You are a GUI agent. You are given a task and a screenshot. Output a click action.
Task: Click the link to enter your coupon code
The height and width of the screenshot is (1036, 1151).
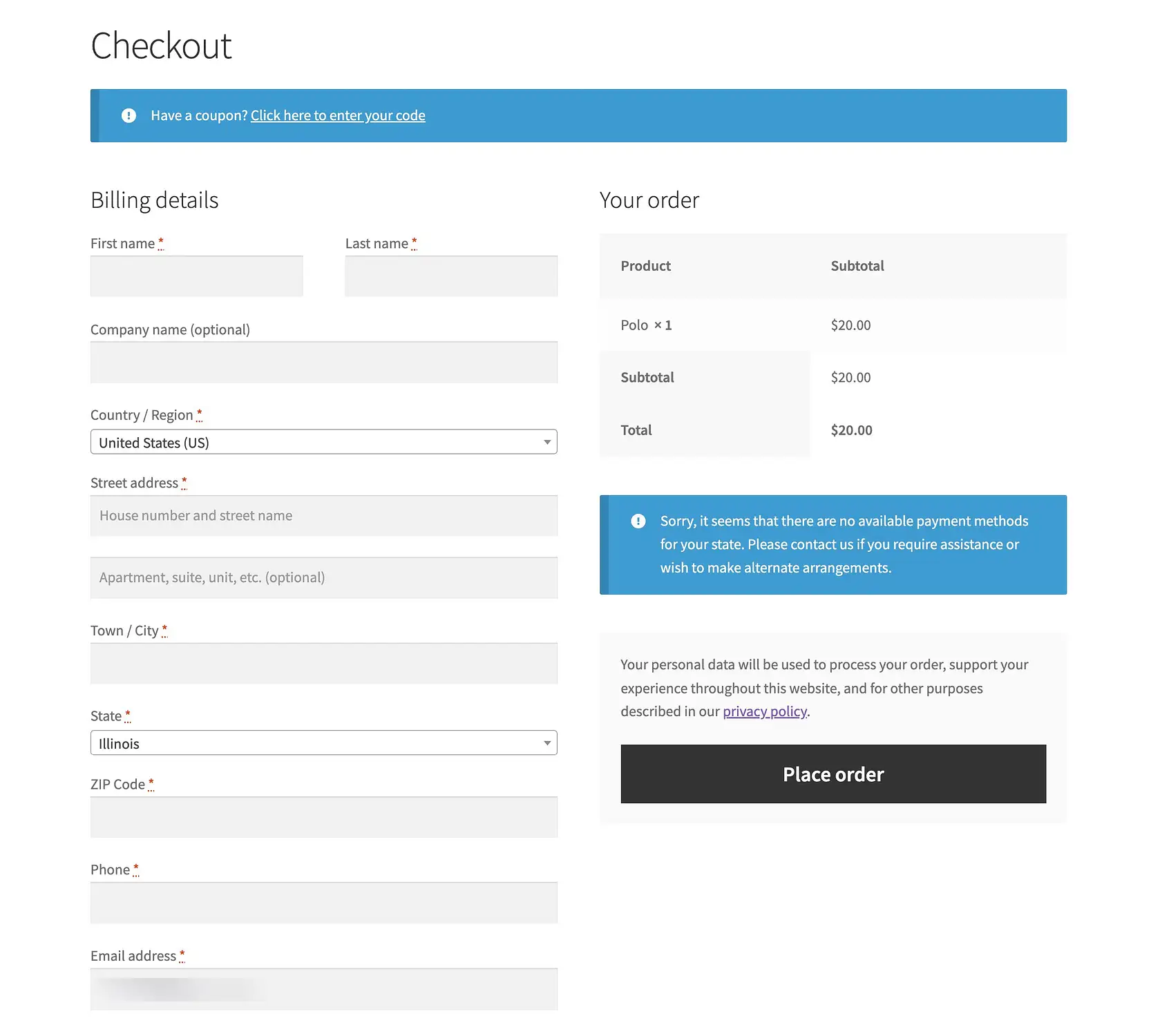(x=338, y=115)
